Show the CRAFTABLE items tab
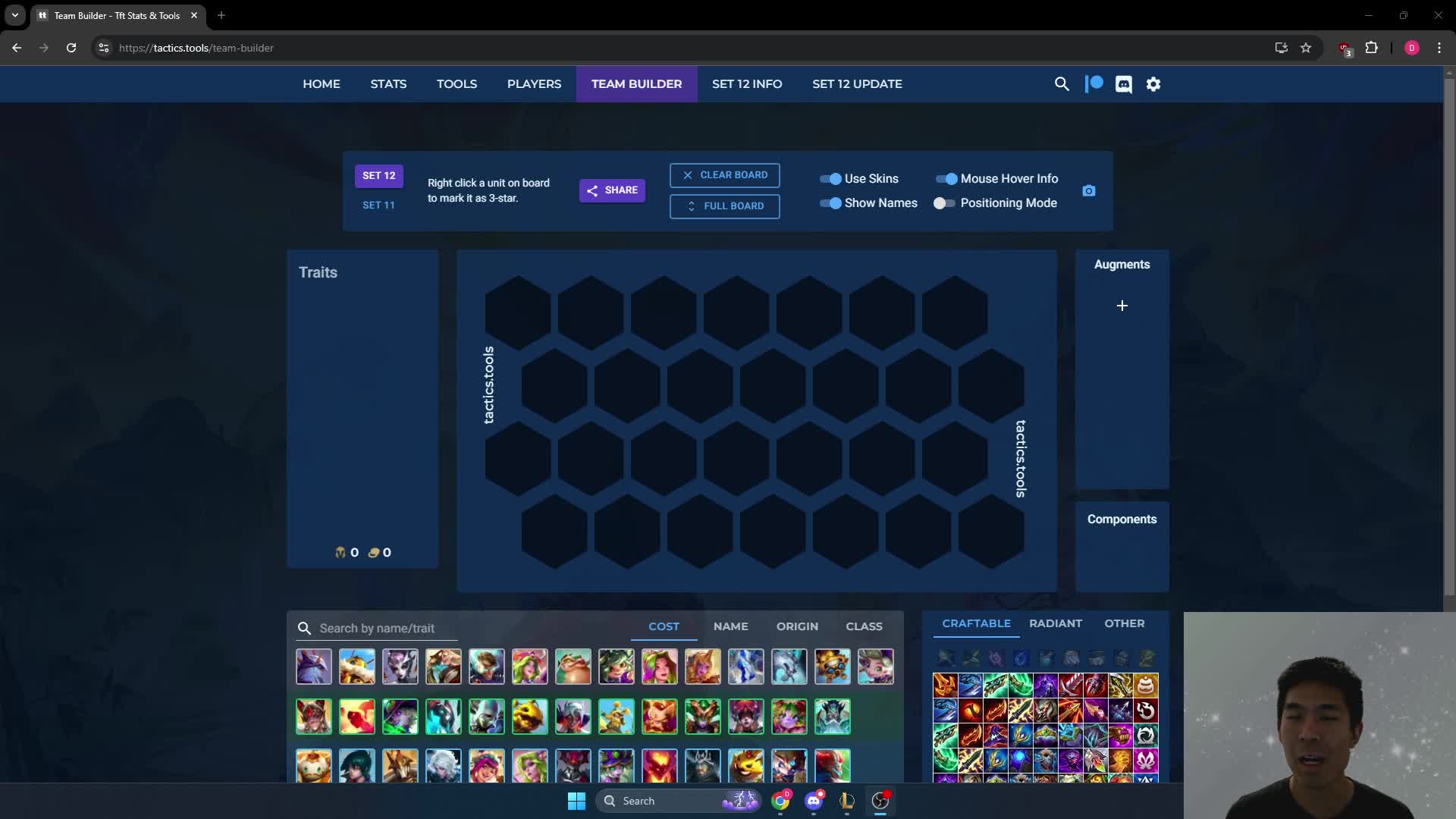Viewport: 1456px width, 819px height. (976, 623)
